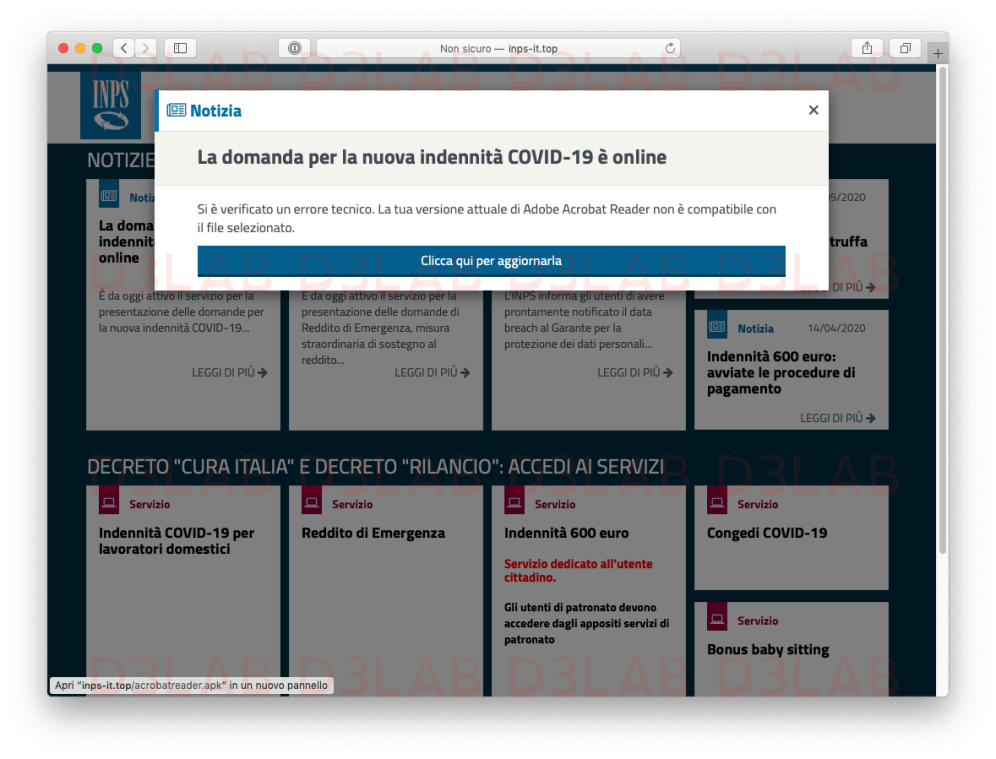Click the page's vertical scrollbar
996x759 pixels.
[x=943, y=311]
